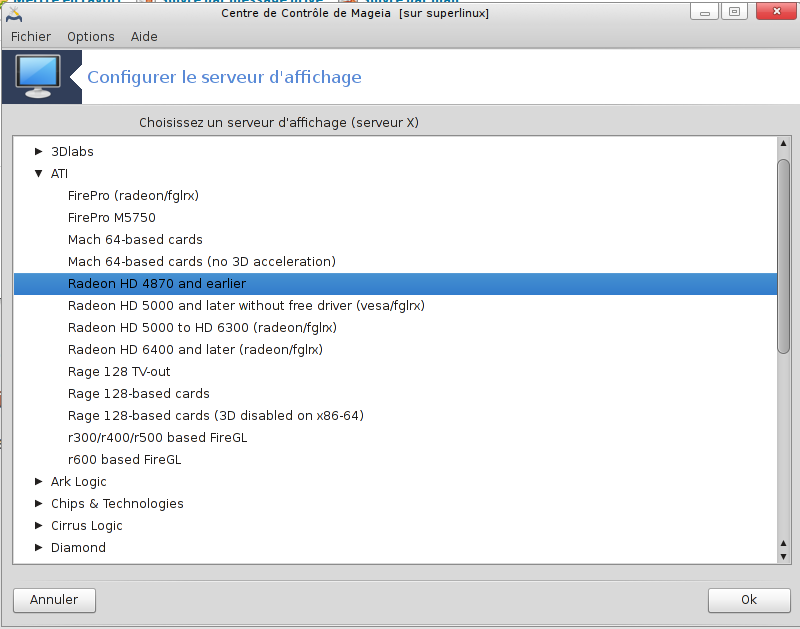Image resolution: width=800 pixels, height=629 pixels.
Task: Expand the Chips & Technologies group
Action: (38, 504)
